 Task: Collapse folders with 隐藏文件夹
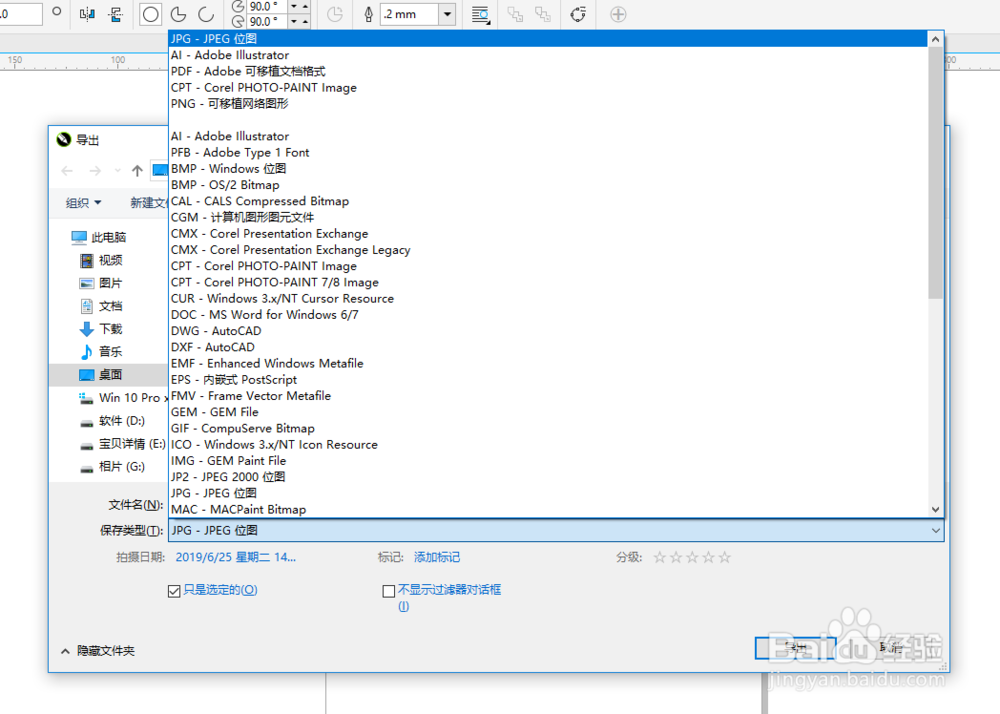pyautogui.click(x=98, y=651)
